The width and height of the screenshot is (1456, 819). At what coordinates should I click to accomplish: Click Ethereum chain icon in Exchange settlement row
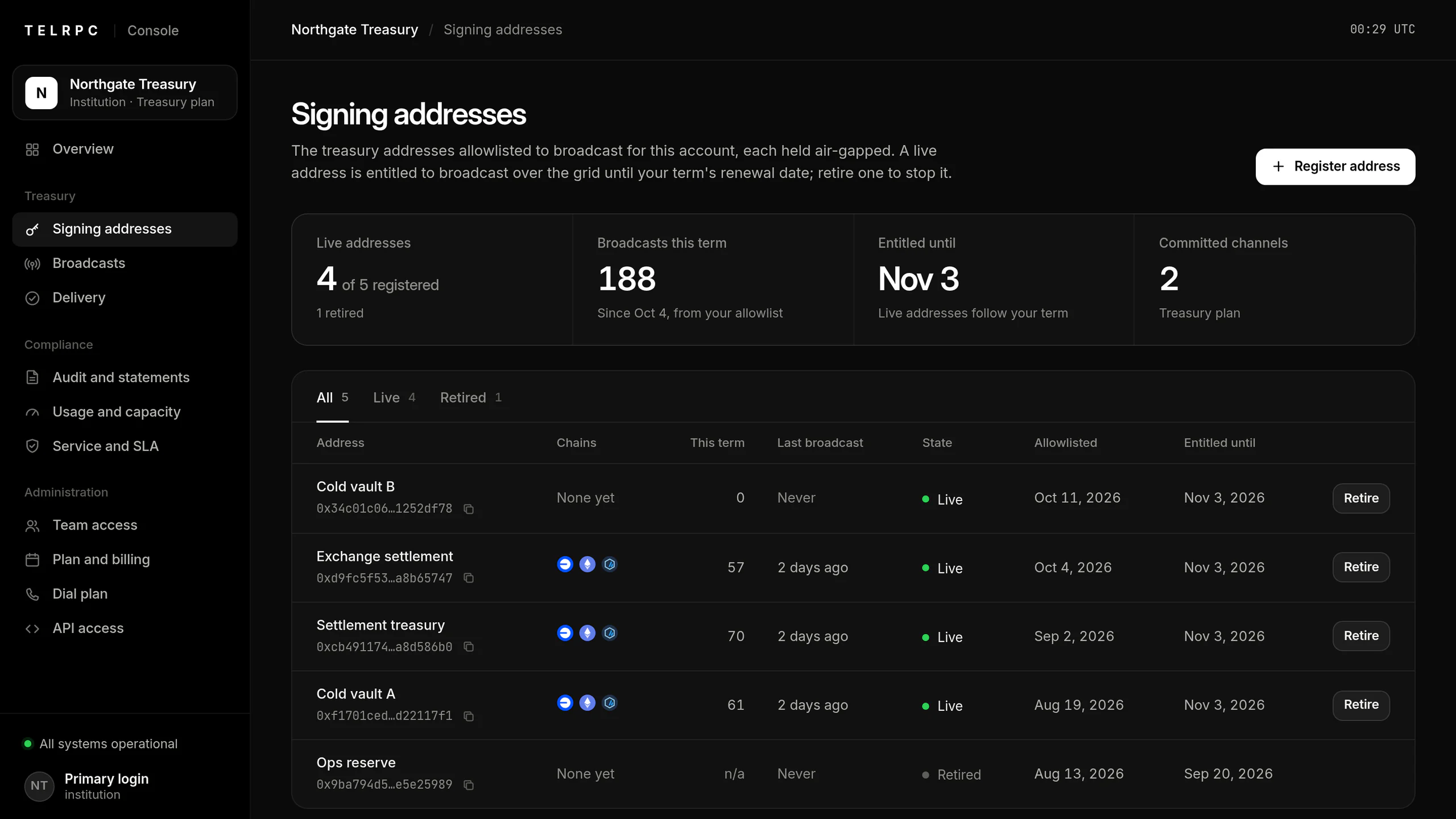click(x=587, y=564)
